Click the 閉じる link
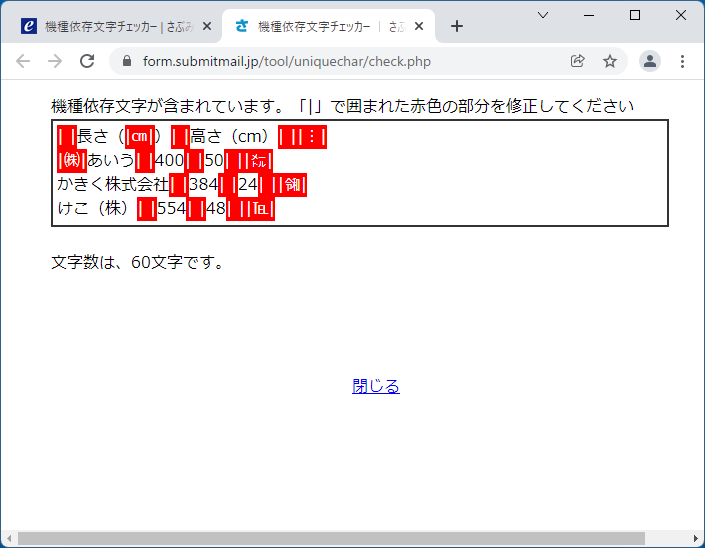This screenshot has width=705, height=548. (376, 387)
